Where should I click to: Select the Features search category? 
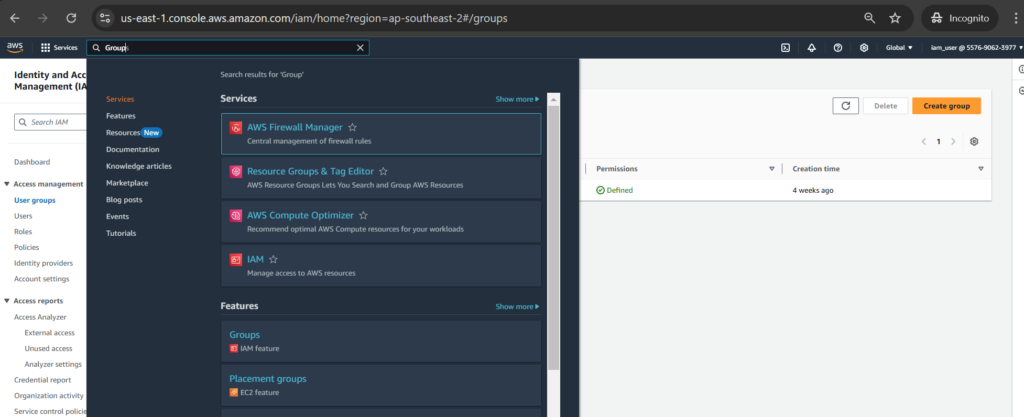pos(121,116)
